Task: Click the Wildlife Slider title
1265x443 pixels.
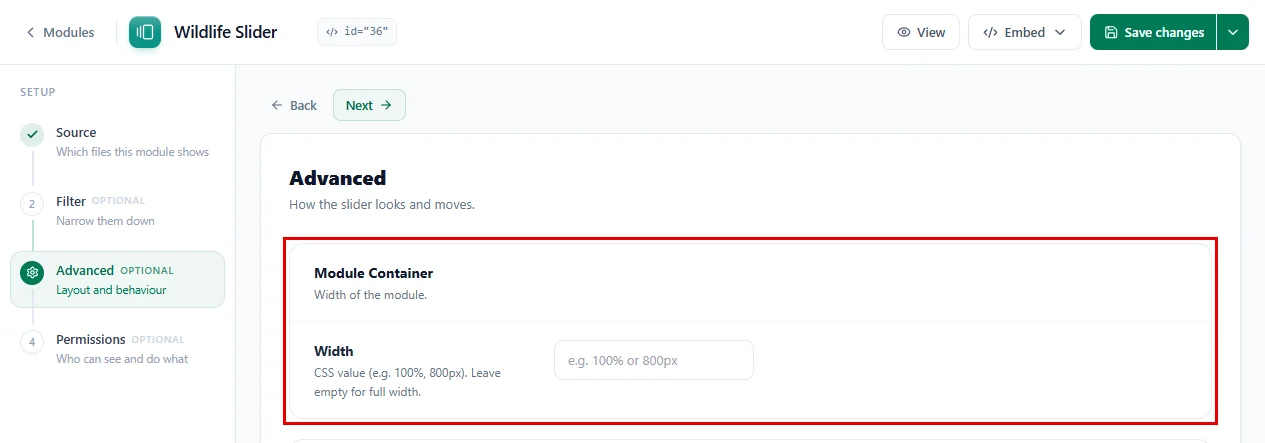Action: tap(226, 32)
